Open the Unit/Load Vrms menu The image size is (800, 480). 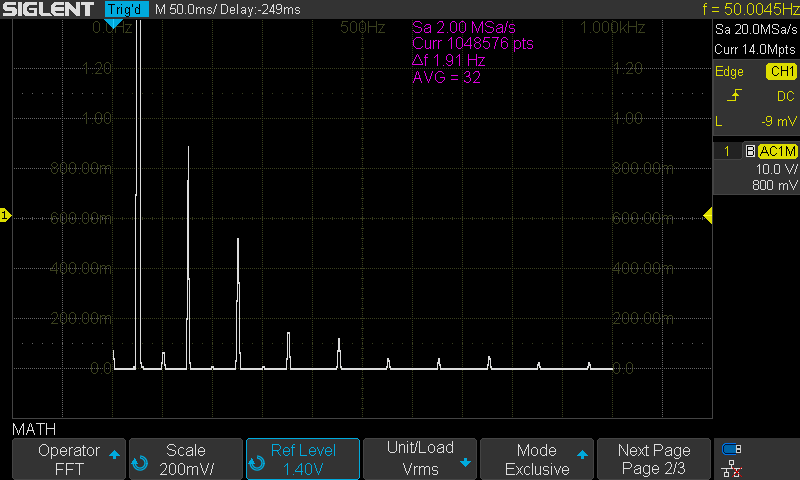(x=420, y=459)
